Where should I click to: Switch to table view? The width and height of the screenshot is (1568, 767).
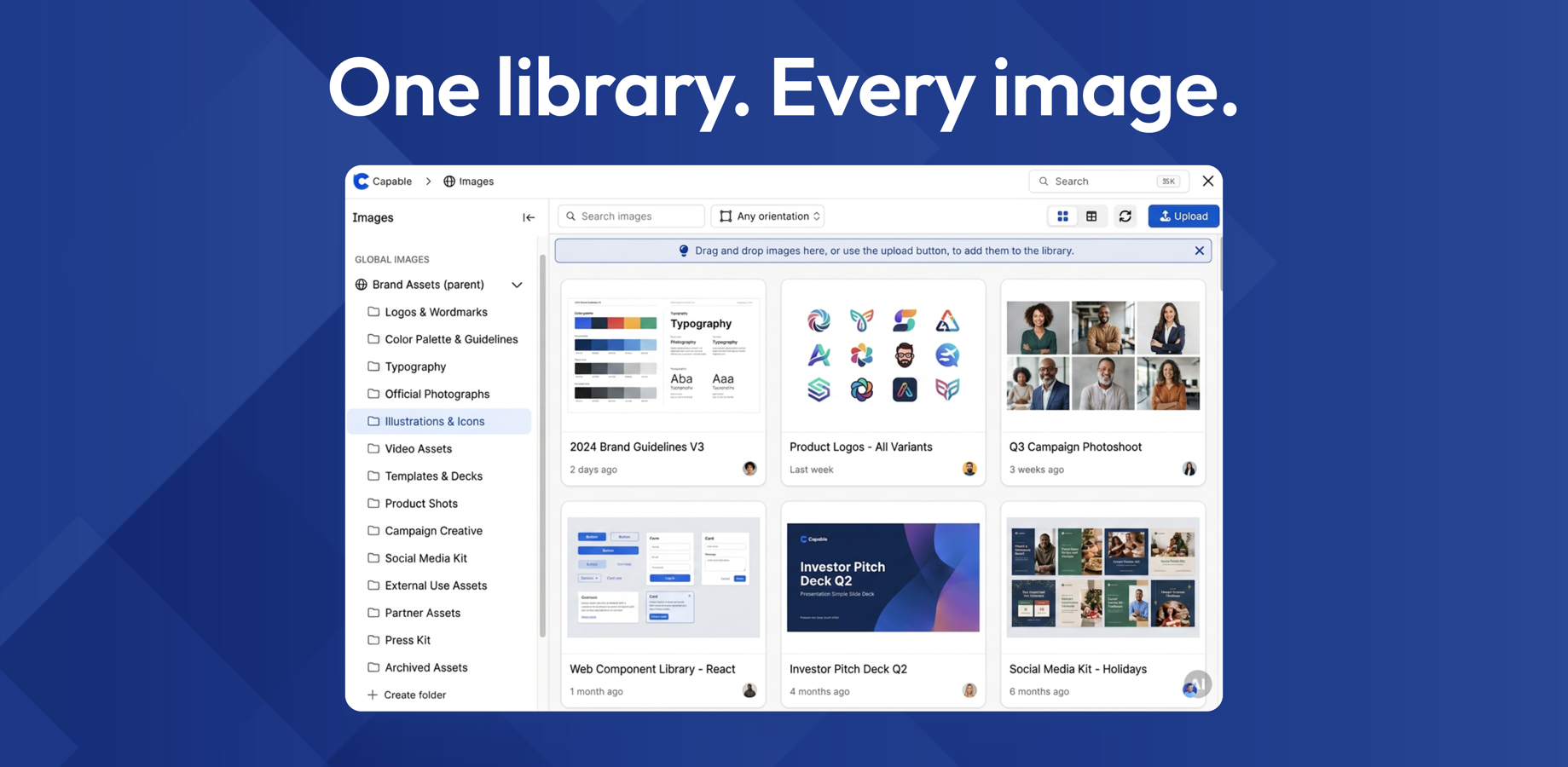pyautogui.click(x=1091, y=216)
